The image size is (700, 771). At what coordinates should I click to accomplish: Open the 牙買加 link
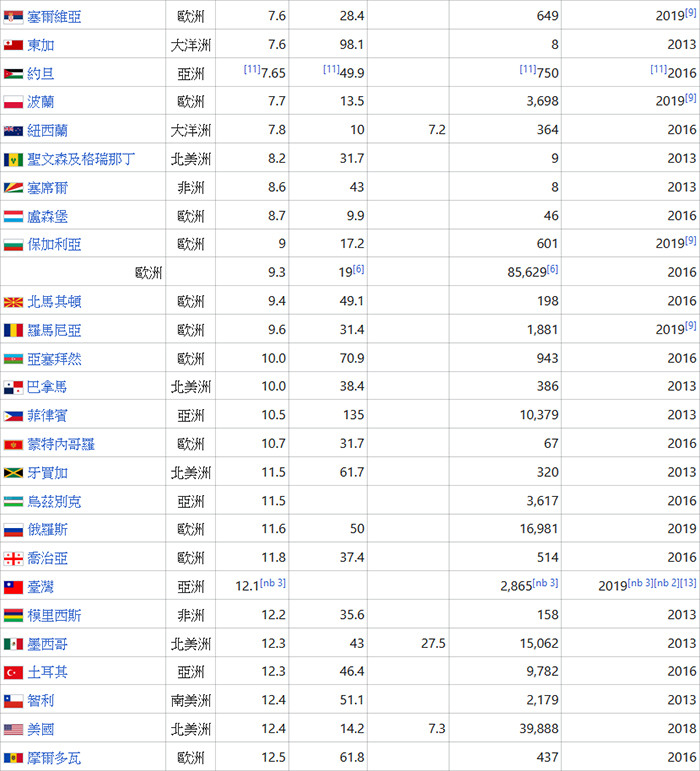(48, 473)
